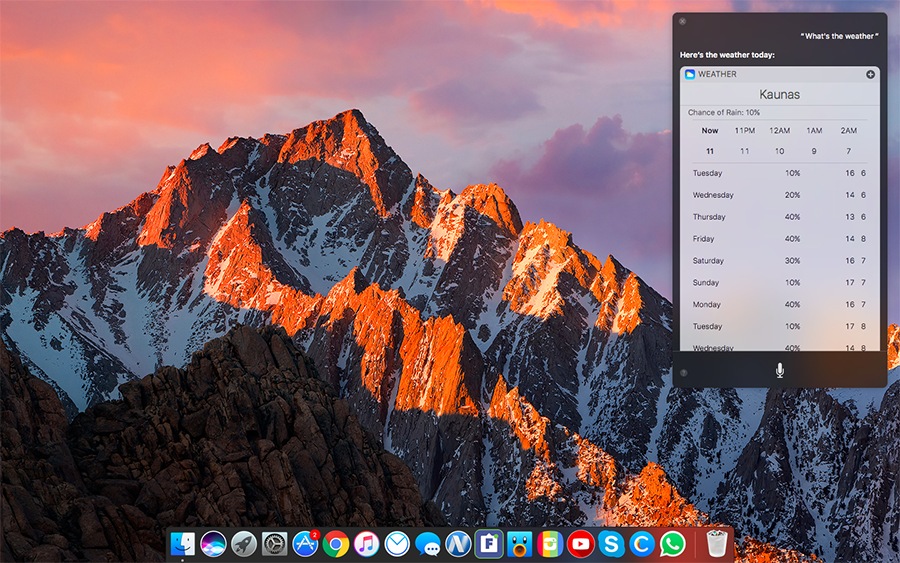Open WhatsApp in the dock
This screenshot has width=900, height=563.
tap(673, 544)
